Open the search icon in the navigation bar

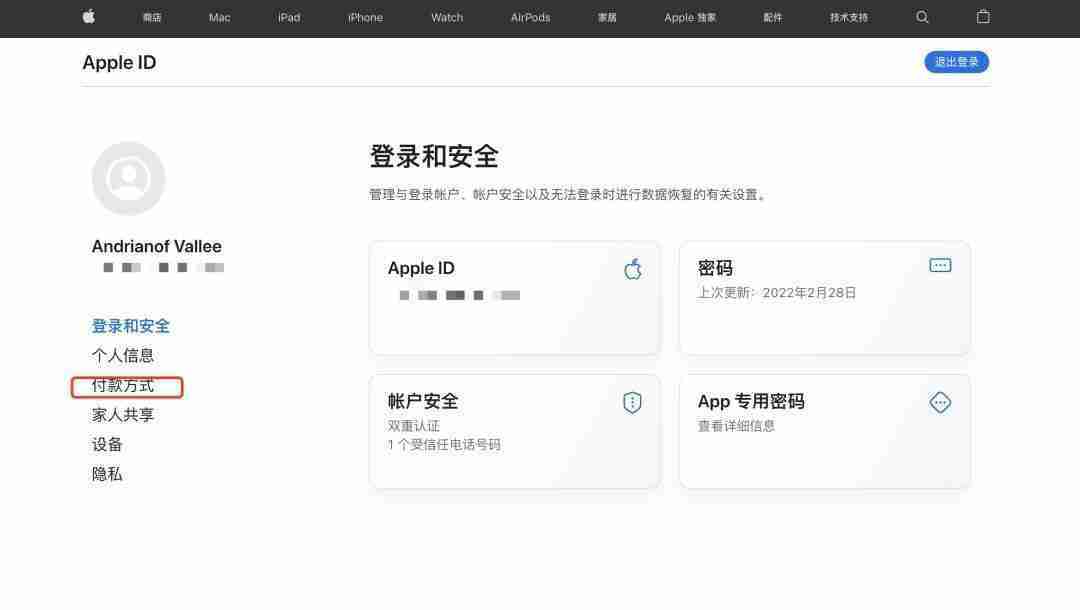[922, 17]
